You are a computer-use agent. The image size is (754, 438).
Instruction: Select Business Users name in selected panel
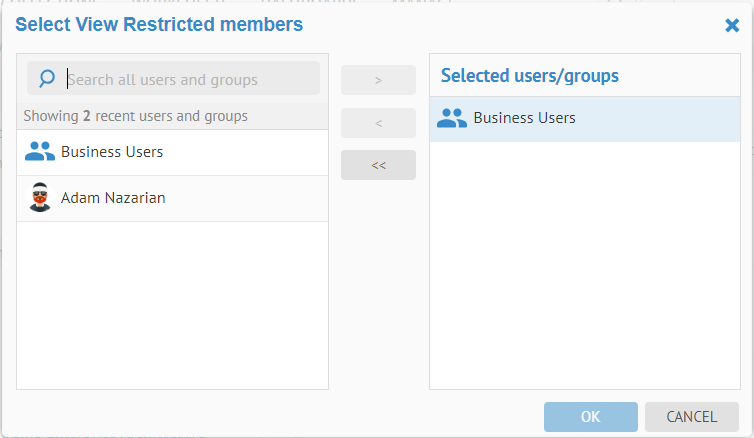(524, 118)
